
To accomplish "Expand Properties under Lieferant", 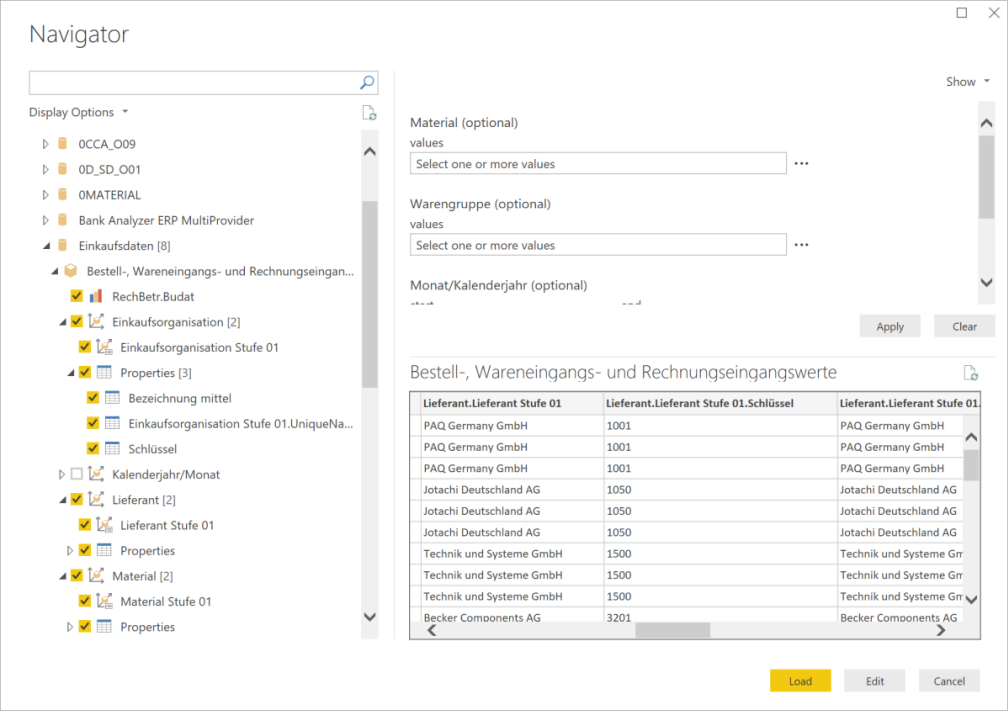I will [x=70, y=551].
